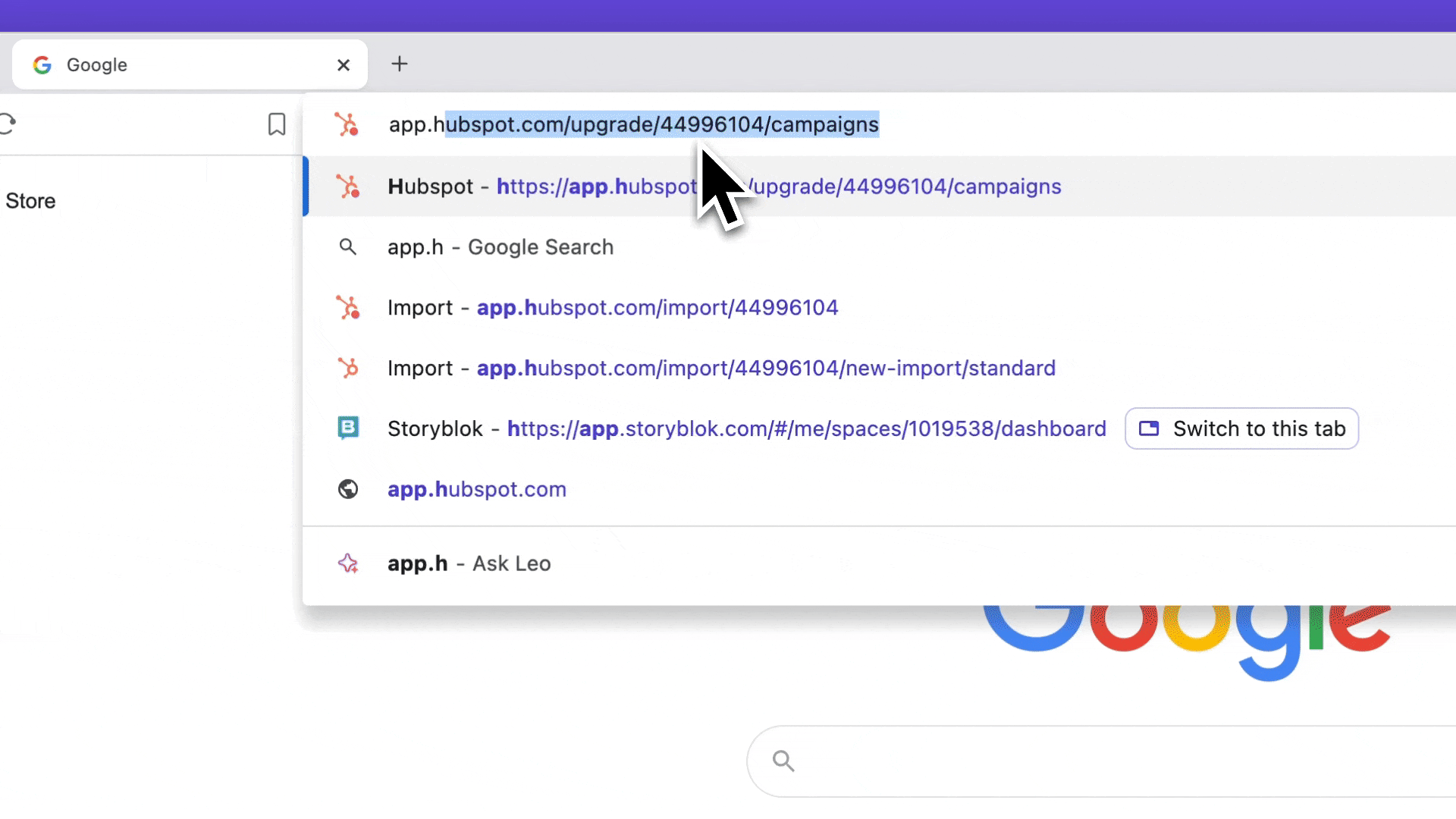Image resolution: width=1456 pixels, height=819 pixels.
Task: Click the page reload icon
Action: click(7, 124)
